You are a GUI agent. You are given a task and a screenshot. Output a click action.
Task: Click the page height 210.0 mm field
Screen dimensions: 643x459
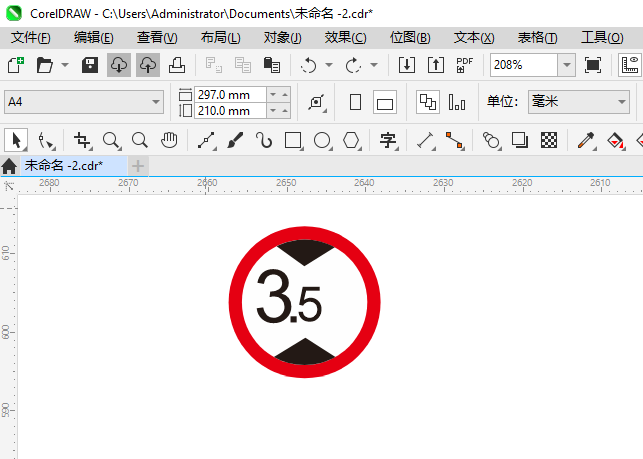(230, 111)
